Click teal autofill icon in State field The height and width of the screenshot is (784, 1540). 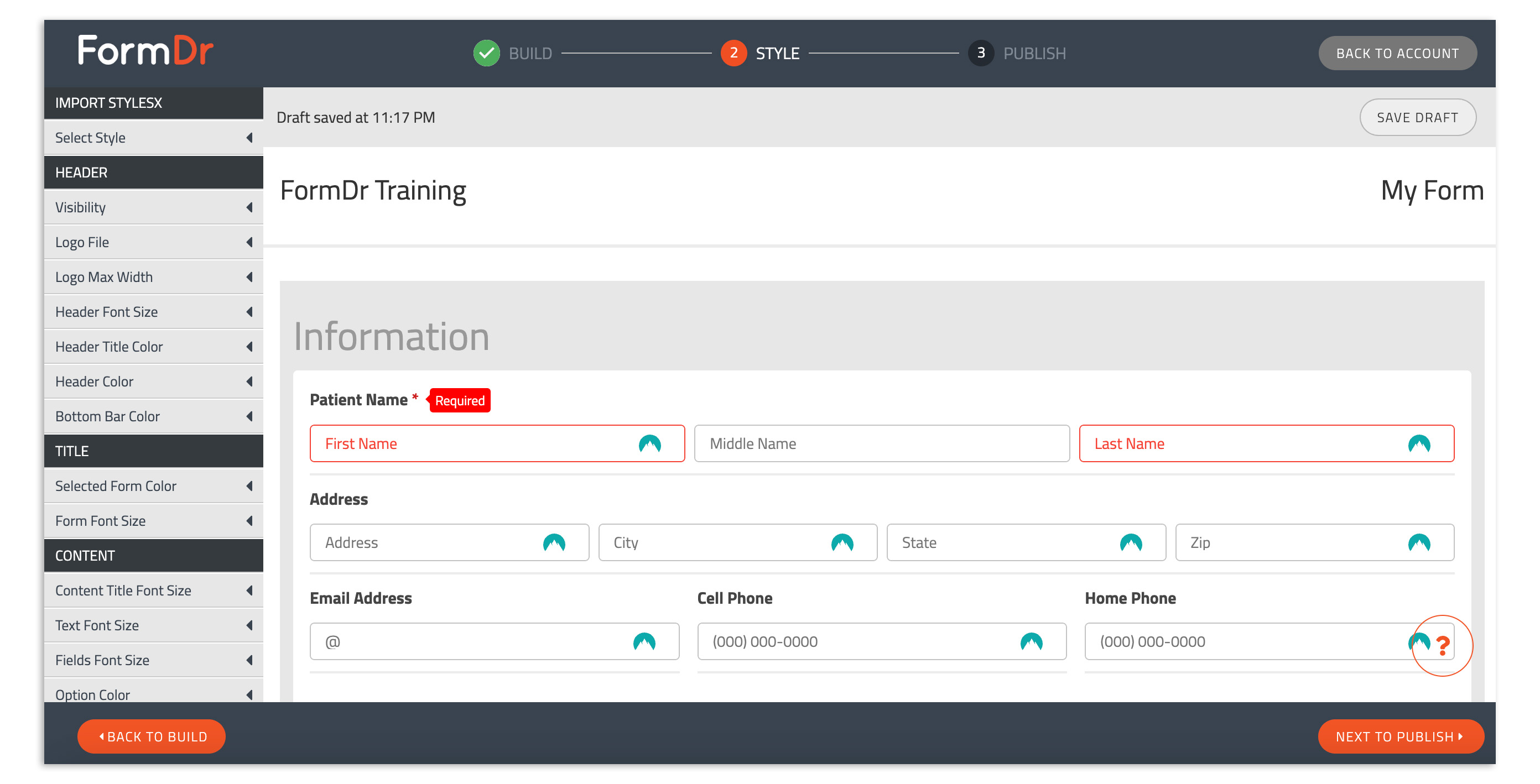(x=1131, y=542)
